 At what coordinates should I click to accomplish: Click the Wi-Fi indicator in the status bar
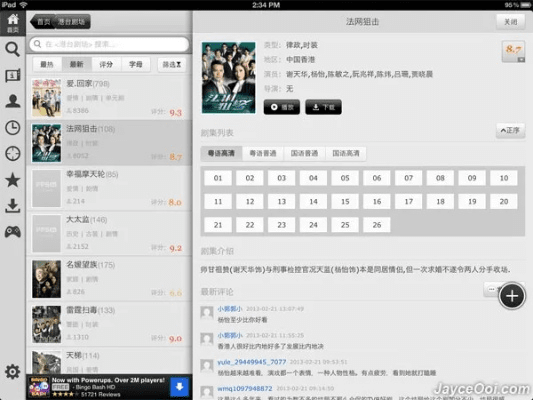[x=23, y=5]
